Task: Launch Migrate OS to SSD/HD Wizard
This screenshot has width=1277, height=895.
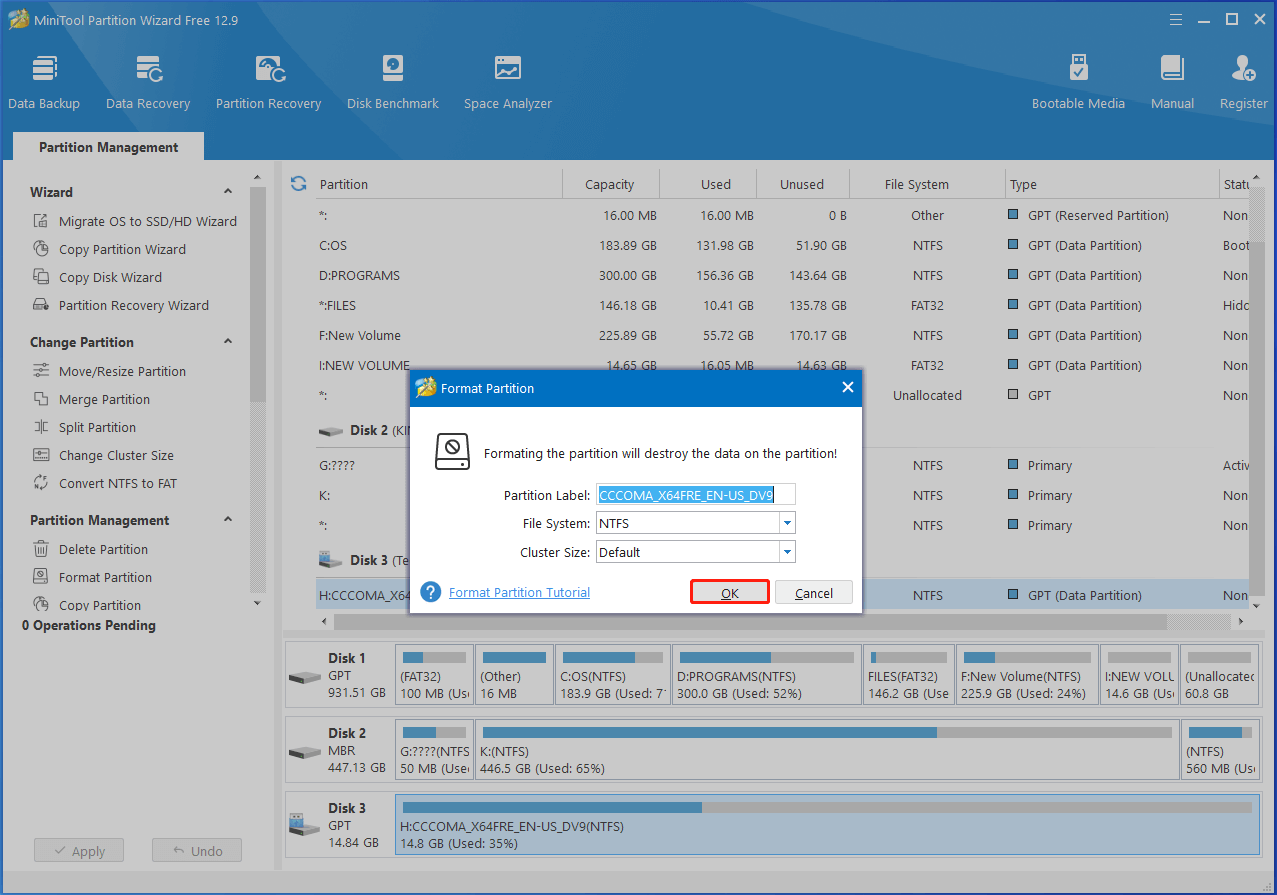Action: pyautogui.click(x=136, y=221)
